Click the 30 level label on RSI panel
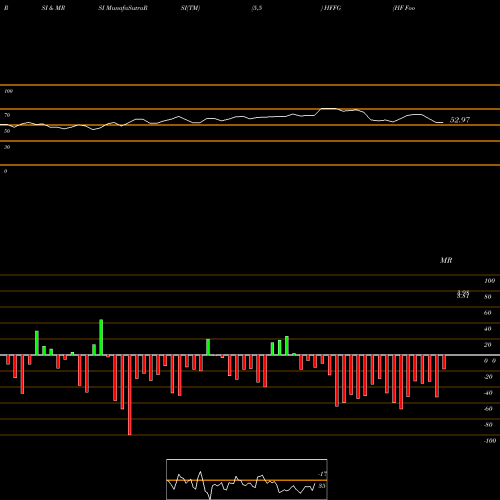This screenshot has width=500, height=500. pyautogui.click(x=7, y=147)
